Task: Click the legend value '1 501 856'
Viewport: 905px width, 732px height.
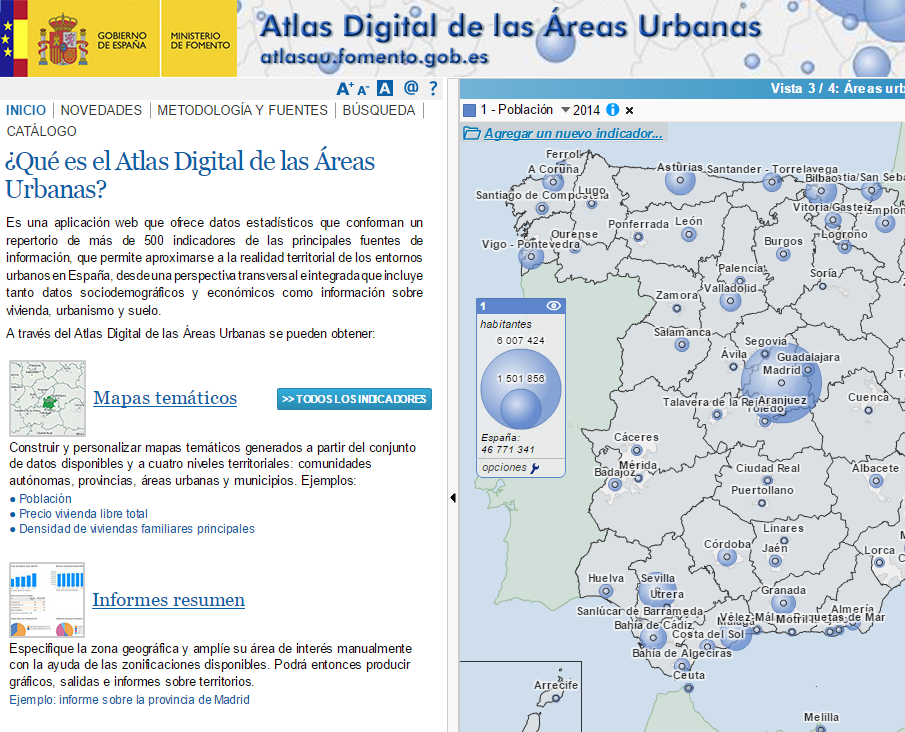Action: (521, 379)
